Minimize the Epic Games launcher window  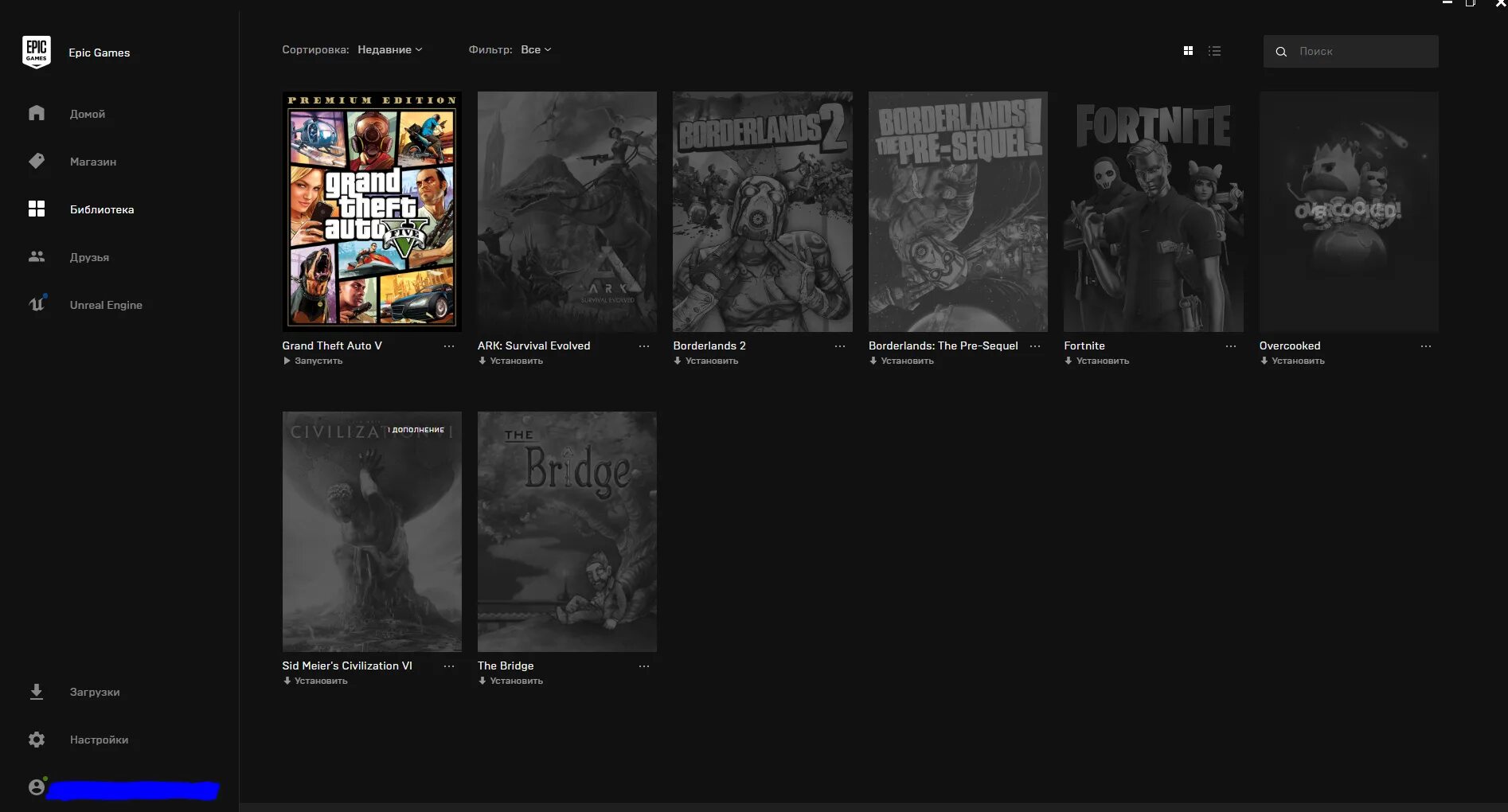[1447, 3]
